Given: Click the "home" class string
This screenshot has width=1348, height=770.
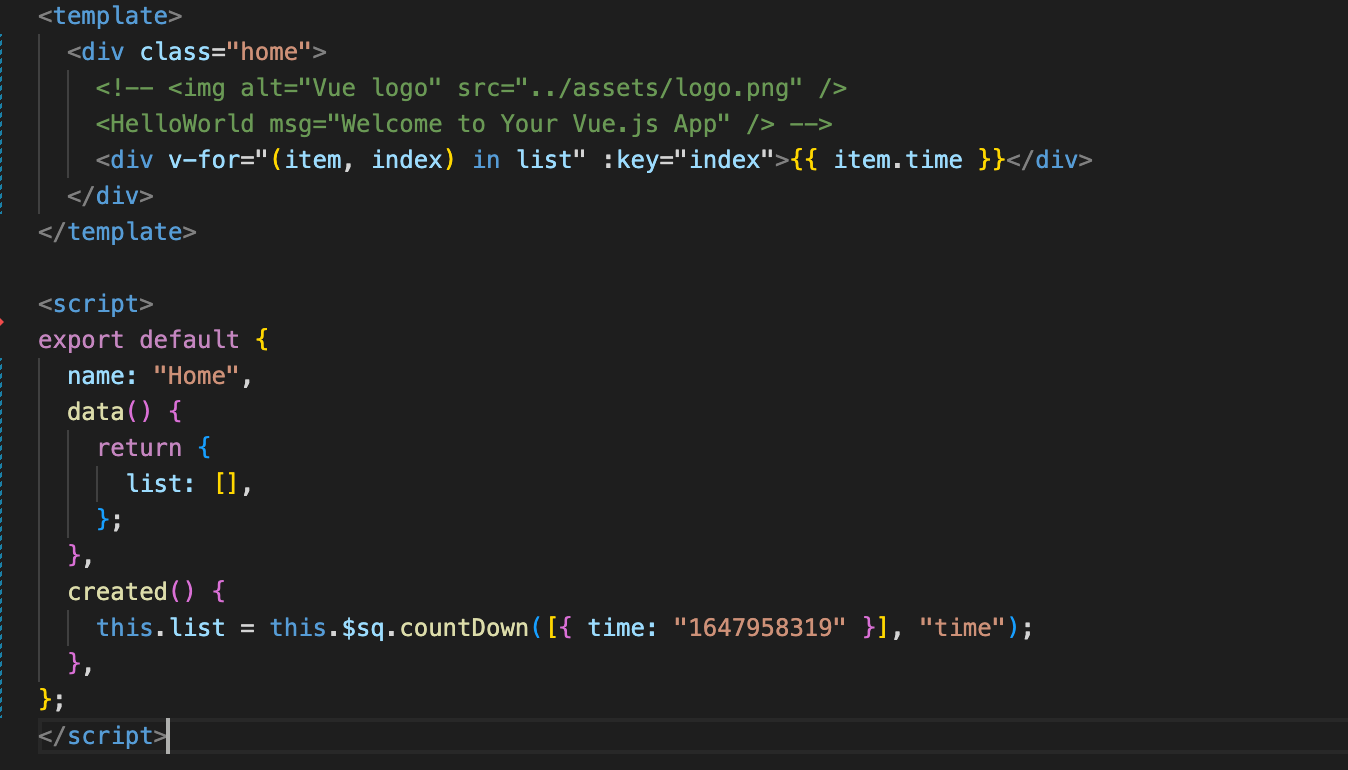Looking at the screenshot, I should click(269, 52).
